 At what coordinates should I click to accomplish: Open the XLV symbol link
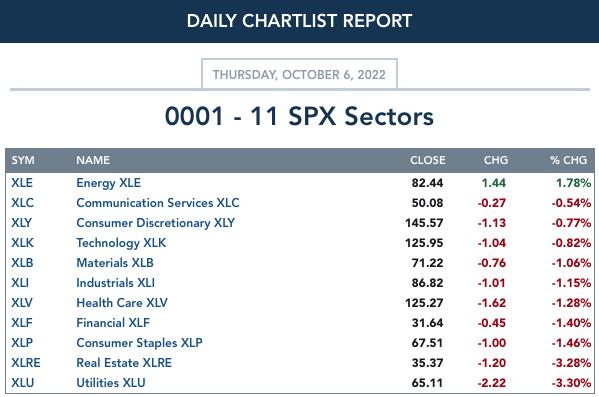[x=22, y=303]
